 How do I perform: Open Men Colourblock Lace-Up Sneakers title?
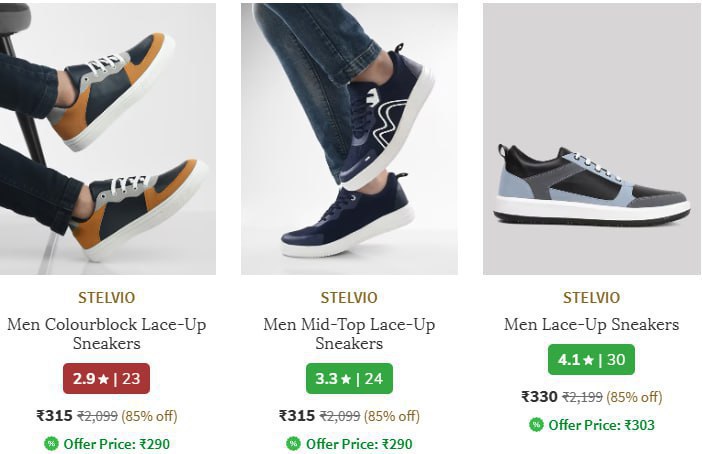pos(107,334)
